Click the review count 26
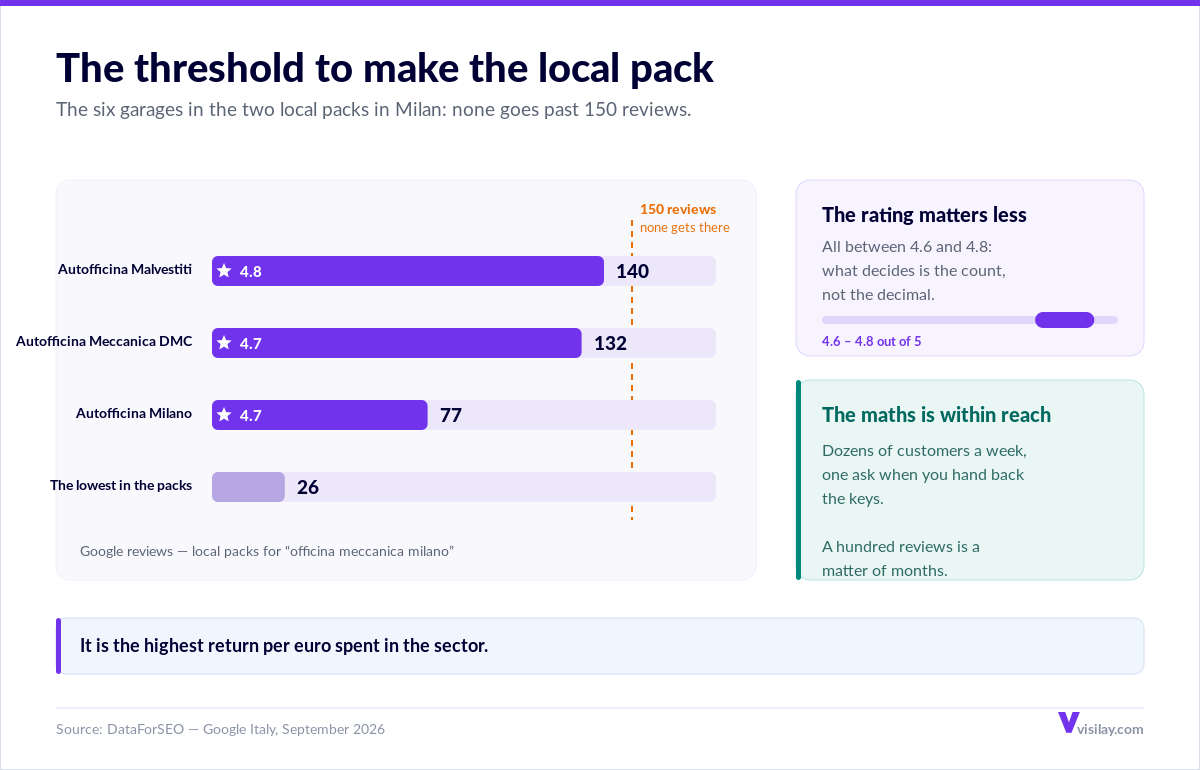1200x770 pixels. click(x=308, y=487)
